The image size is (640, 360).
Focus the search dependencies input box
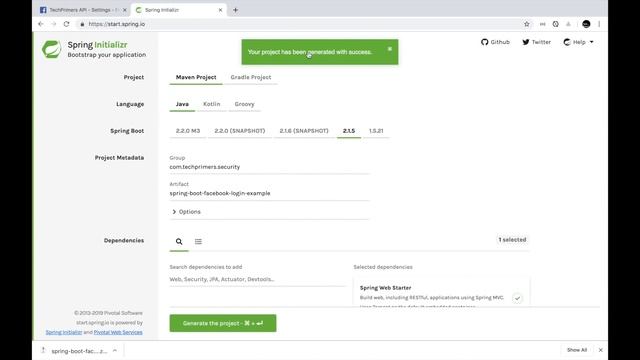tap(257, 279)
